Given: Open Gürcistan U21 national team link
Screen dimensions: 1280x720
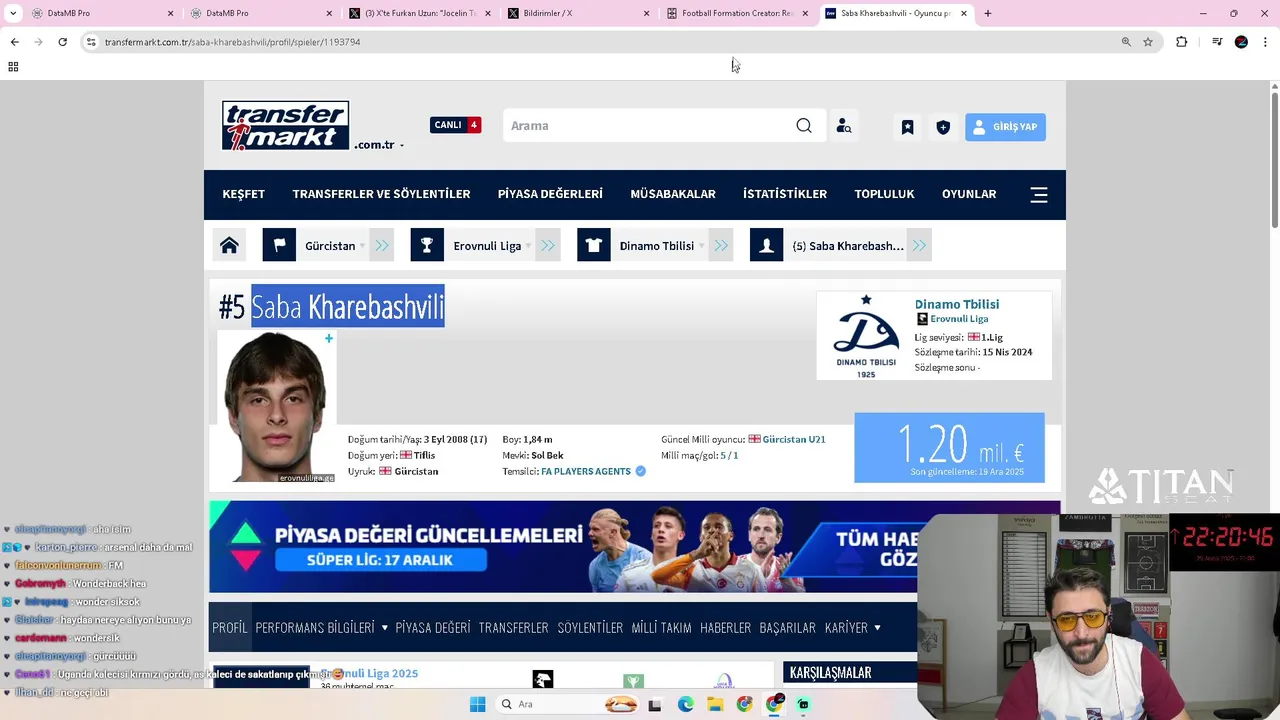Looking at the screenshot, I should pos(794,439).
